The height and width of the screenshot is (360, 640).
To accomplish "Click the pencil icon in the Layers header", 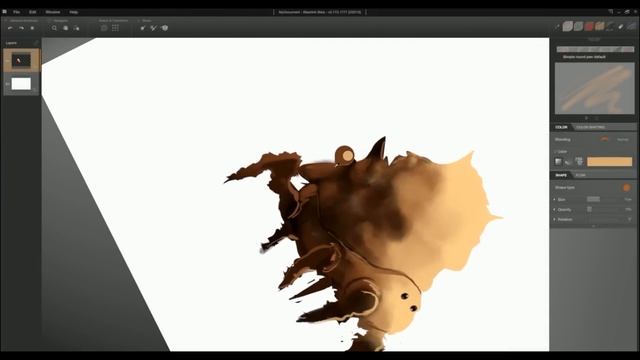I will (36, 43).
